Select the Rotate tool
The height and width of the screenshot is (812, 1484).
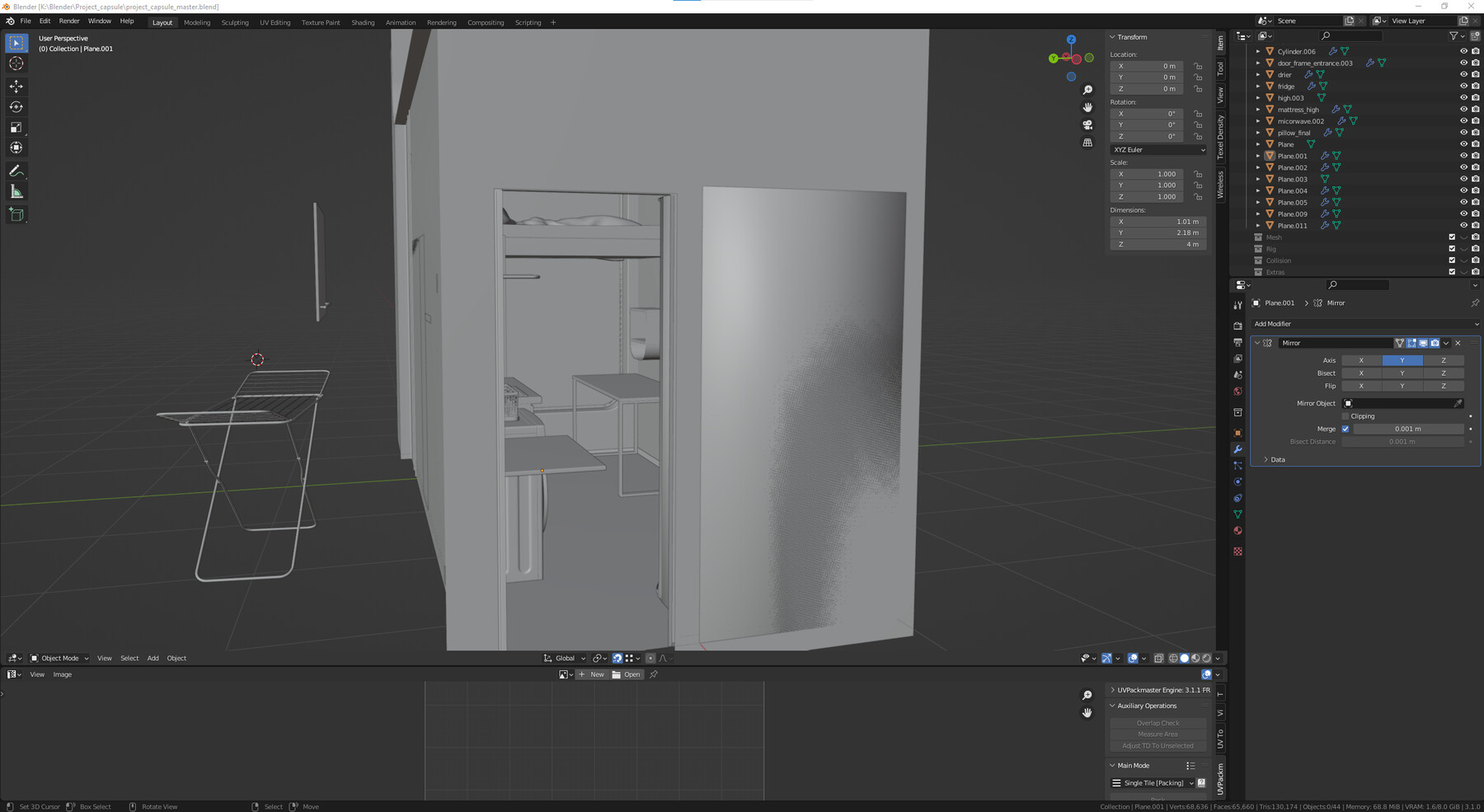pos(16,106)
